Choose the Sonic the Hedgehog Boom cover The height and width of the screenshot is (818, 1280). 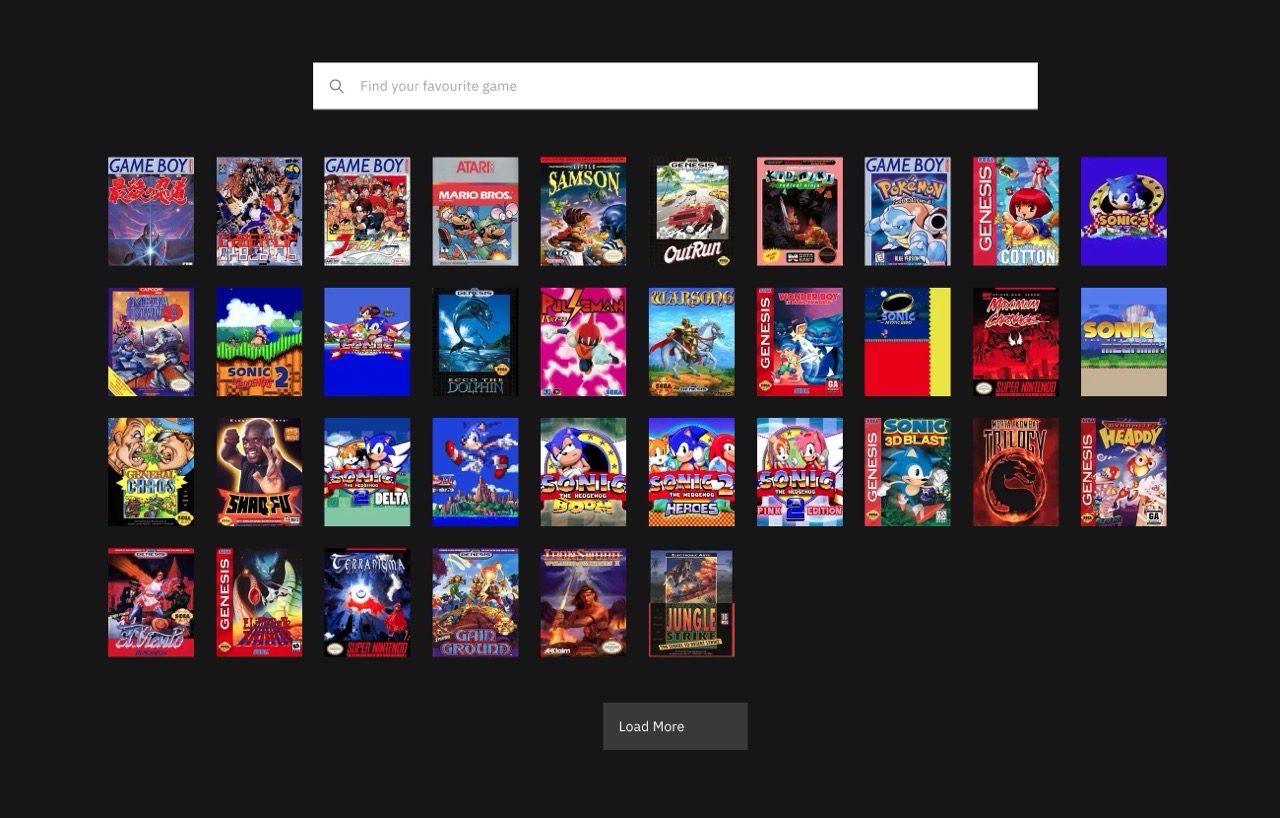[x=583, y=472]
